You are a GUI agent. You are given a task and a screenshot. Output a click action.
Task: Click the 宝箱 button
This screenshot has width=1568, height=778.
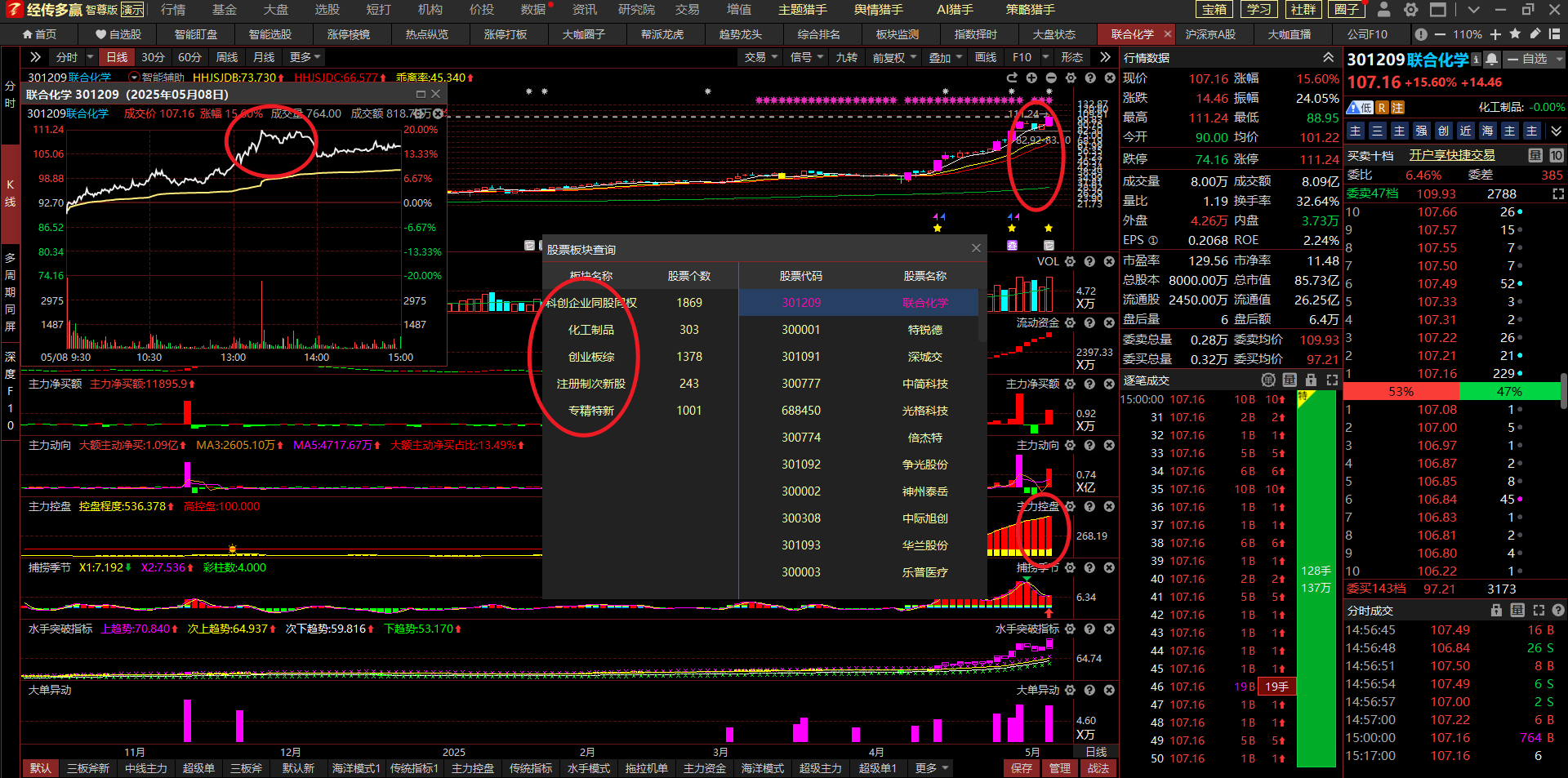(1215, 10)
